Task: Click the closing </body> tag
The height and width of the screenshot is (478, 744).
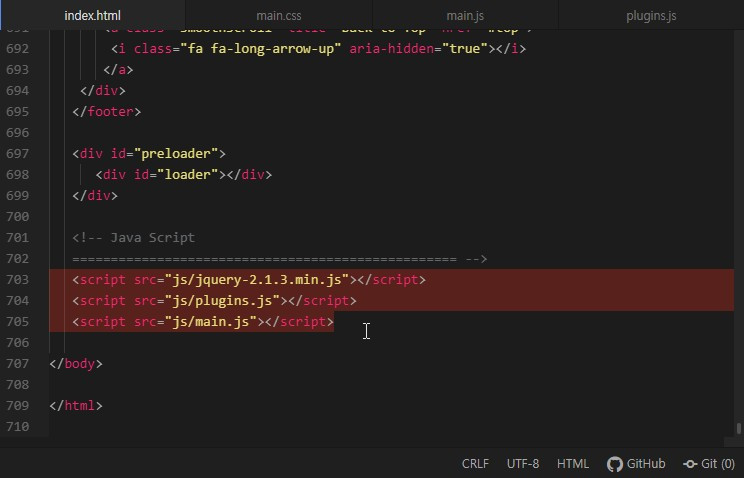Action: [x=76, y=364]
